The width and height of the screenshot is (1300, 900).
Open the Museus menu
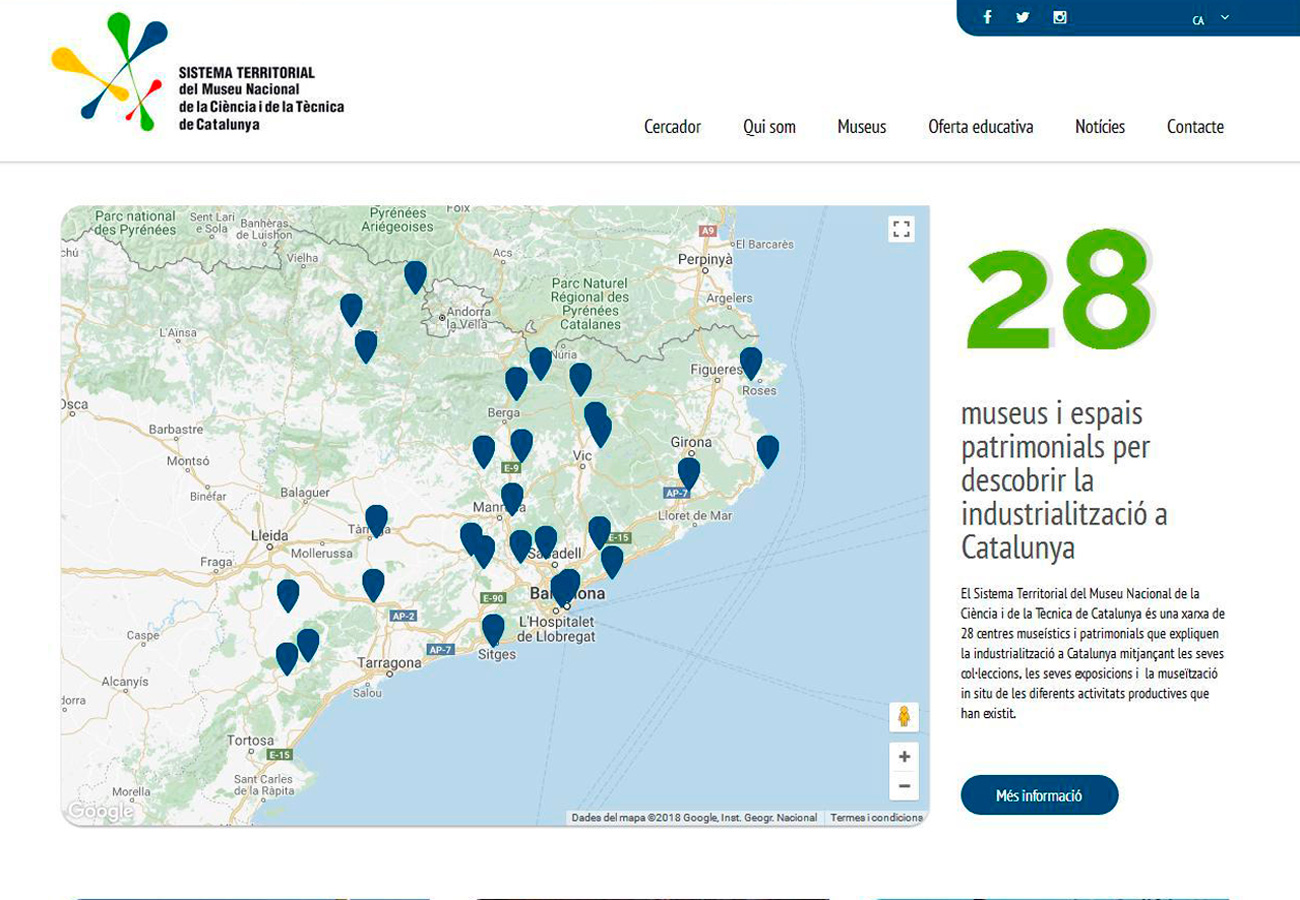pos(861,127)
